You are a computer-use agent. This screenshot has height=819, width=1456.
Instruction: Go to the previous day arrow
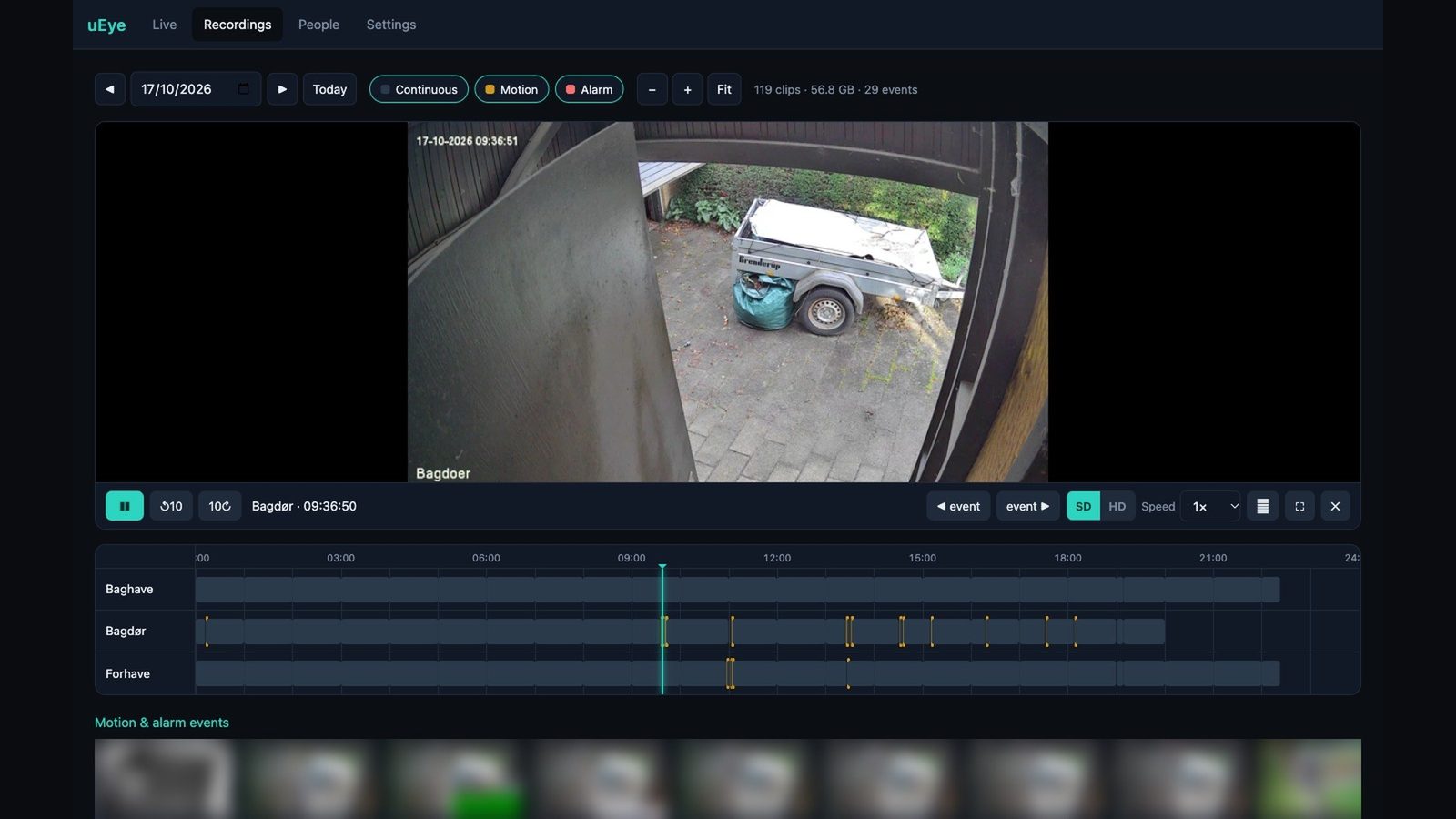click(x=110, y=89)
